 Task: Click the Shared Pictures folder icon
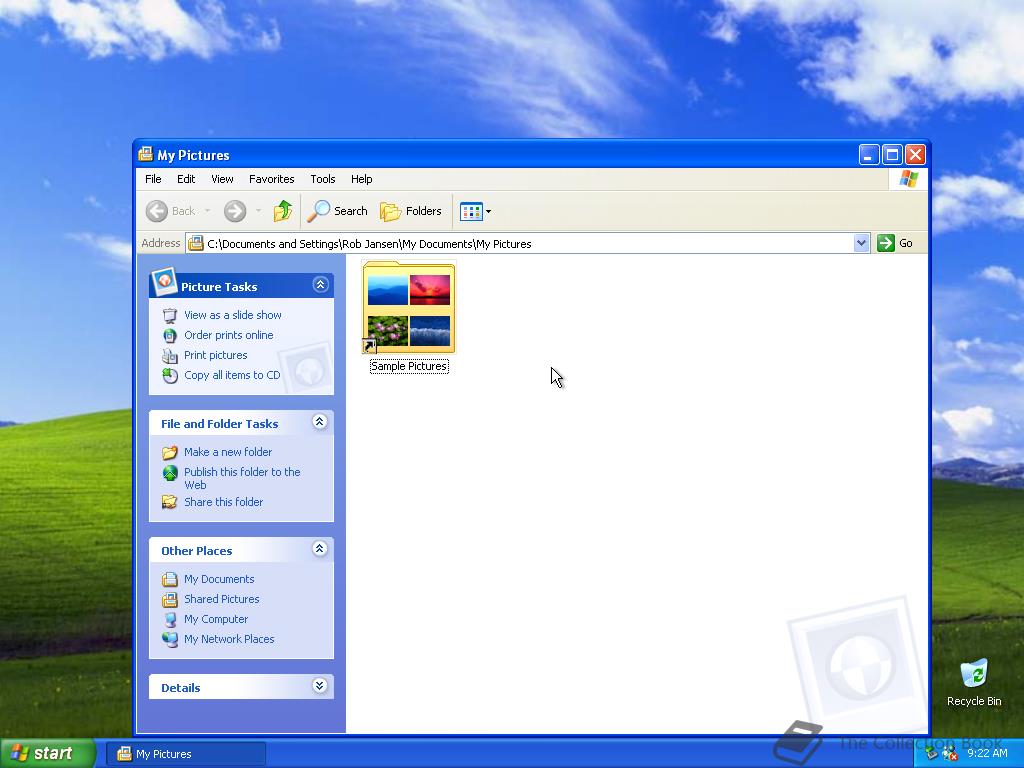point(170,600)
